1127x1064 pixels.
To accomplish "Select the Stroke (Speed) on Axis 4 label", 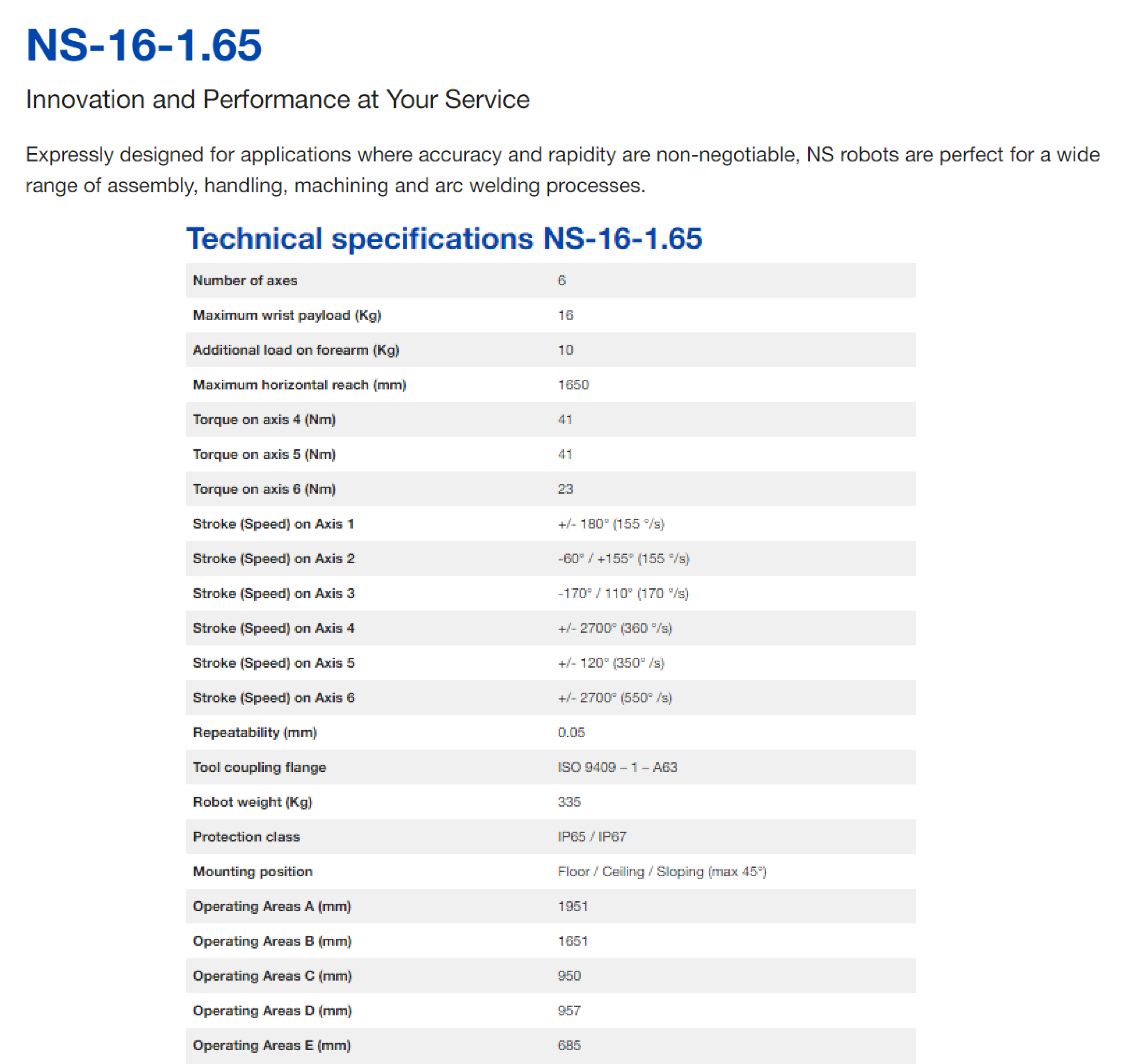I will coord(273,628).
